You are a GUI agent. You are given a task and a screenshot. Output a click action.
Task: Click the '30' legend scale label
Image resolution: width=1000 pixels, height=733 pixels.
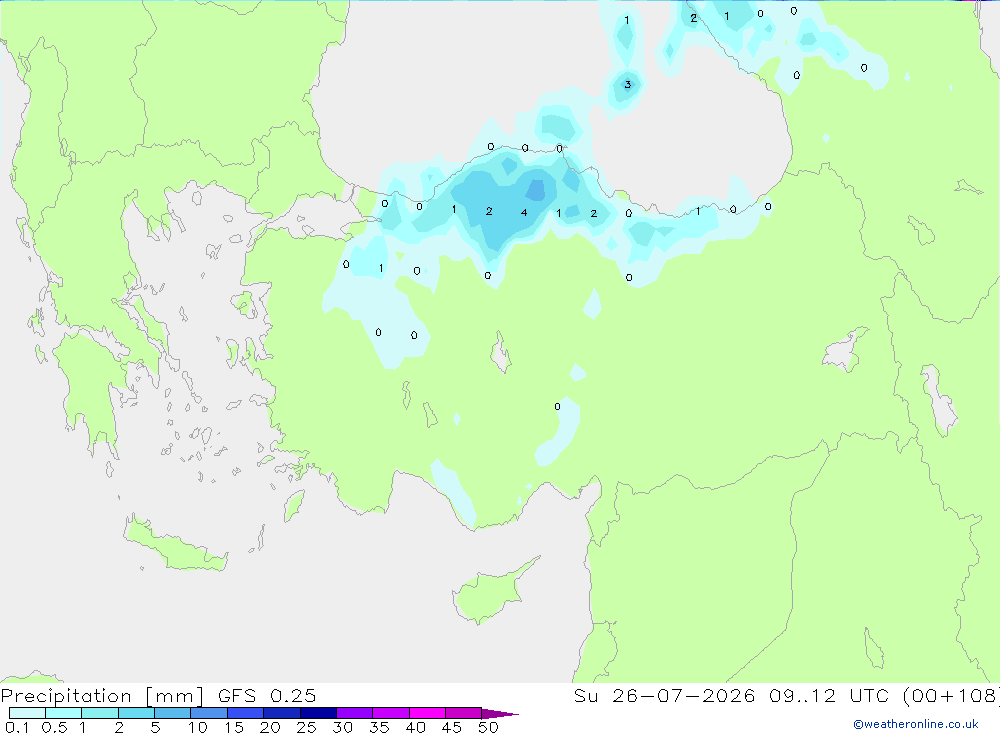tap(342, 727)
